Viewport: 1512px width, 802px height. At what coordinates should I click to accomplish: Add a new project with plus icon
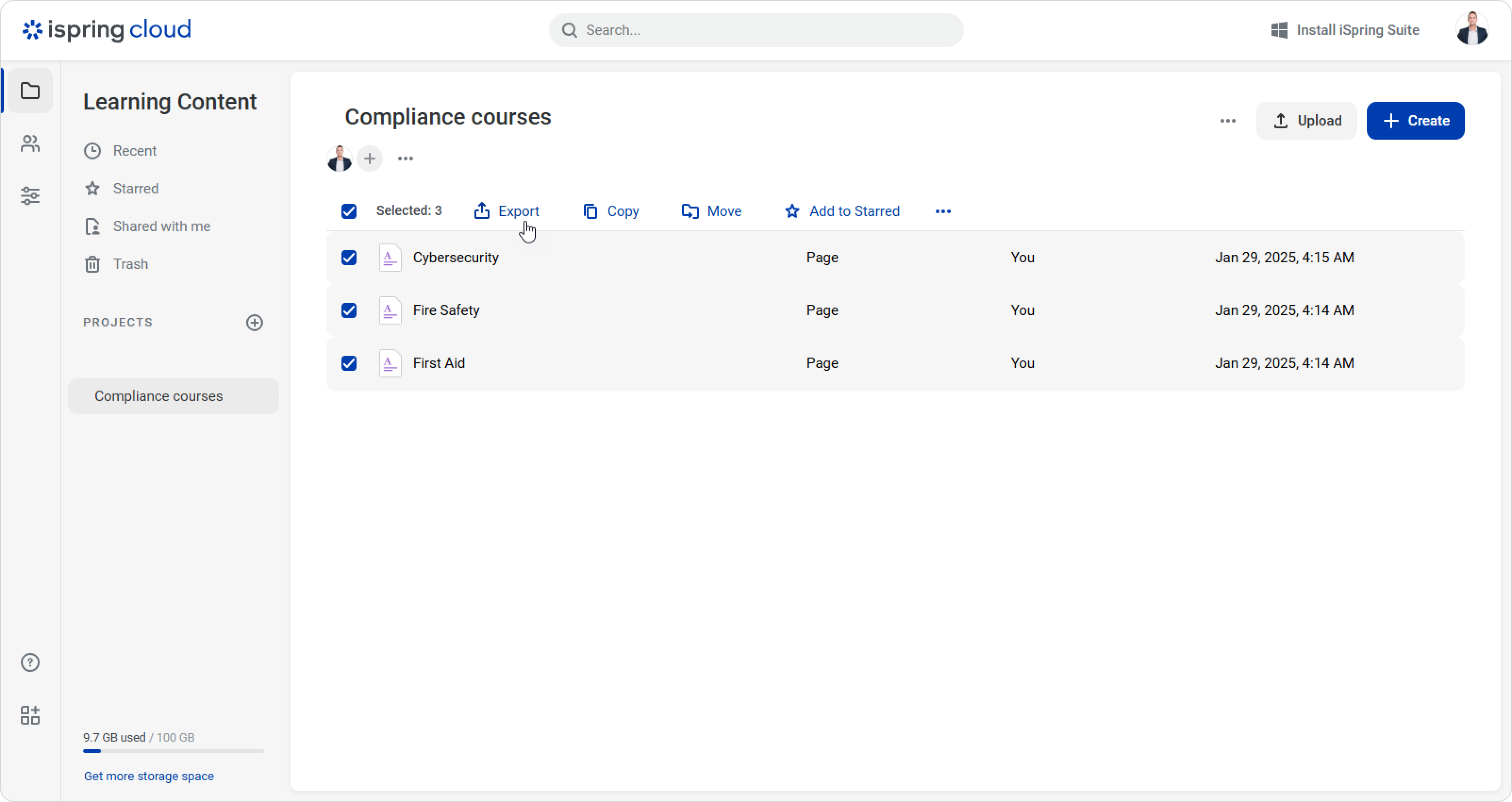254,322
